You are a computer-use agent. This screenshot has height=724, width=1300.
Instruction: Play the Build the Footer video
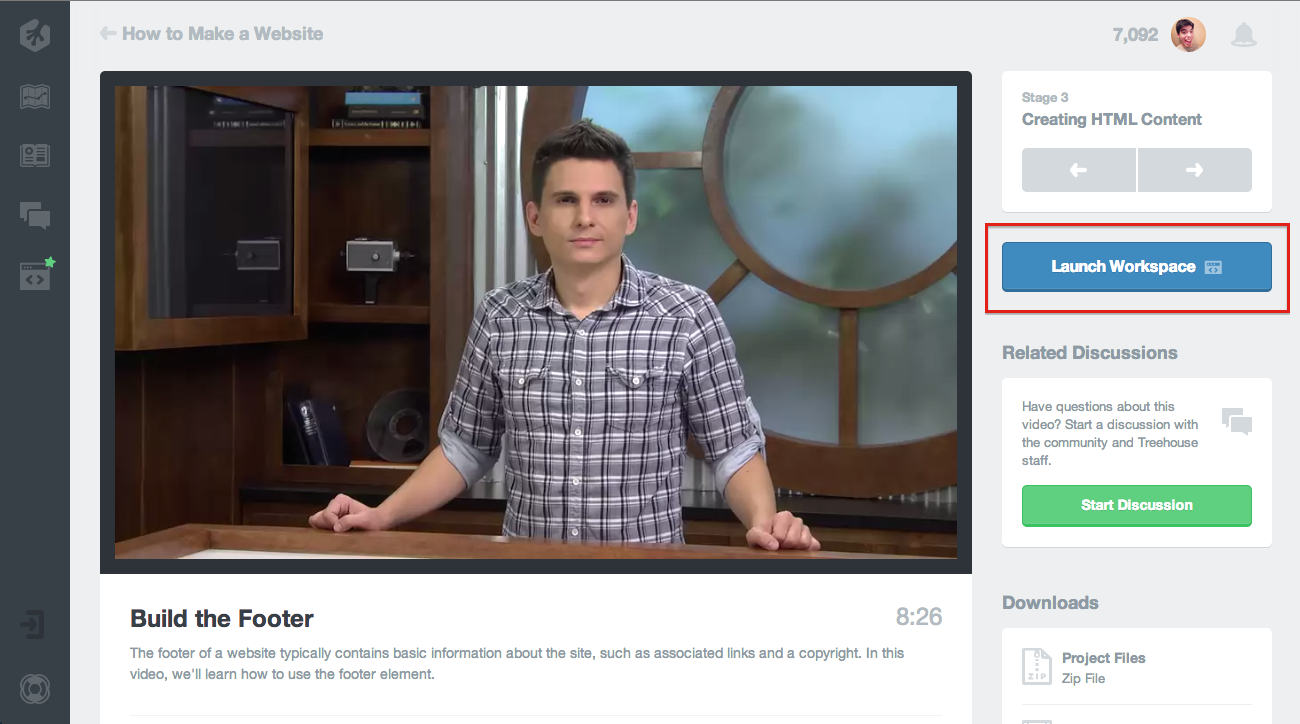(x=536, y=322)
